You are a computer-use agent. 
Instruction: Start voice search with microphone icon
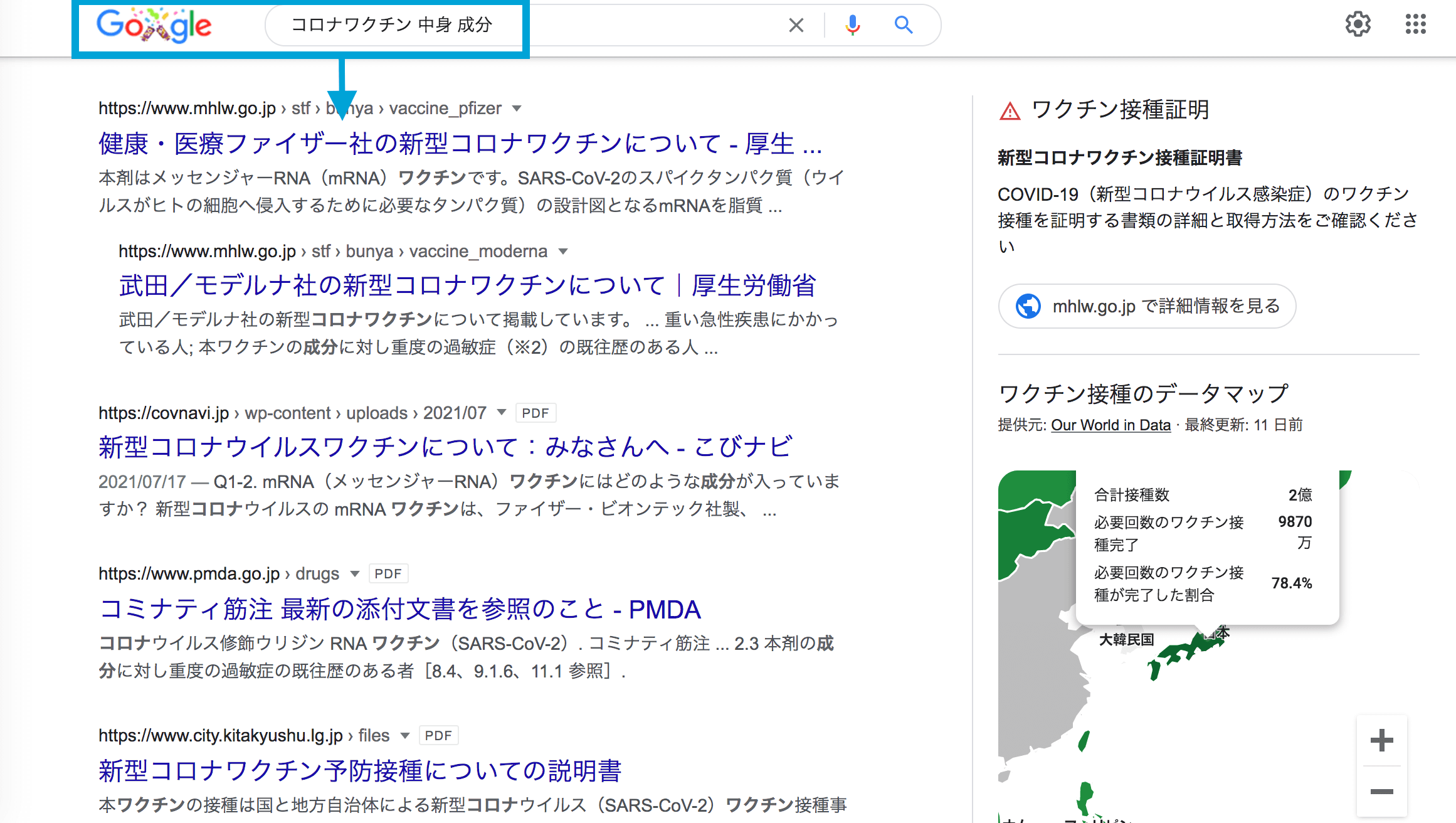[x=852, y=25]
